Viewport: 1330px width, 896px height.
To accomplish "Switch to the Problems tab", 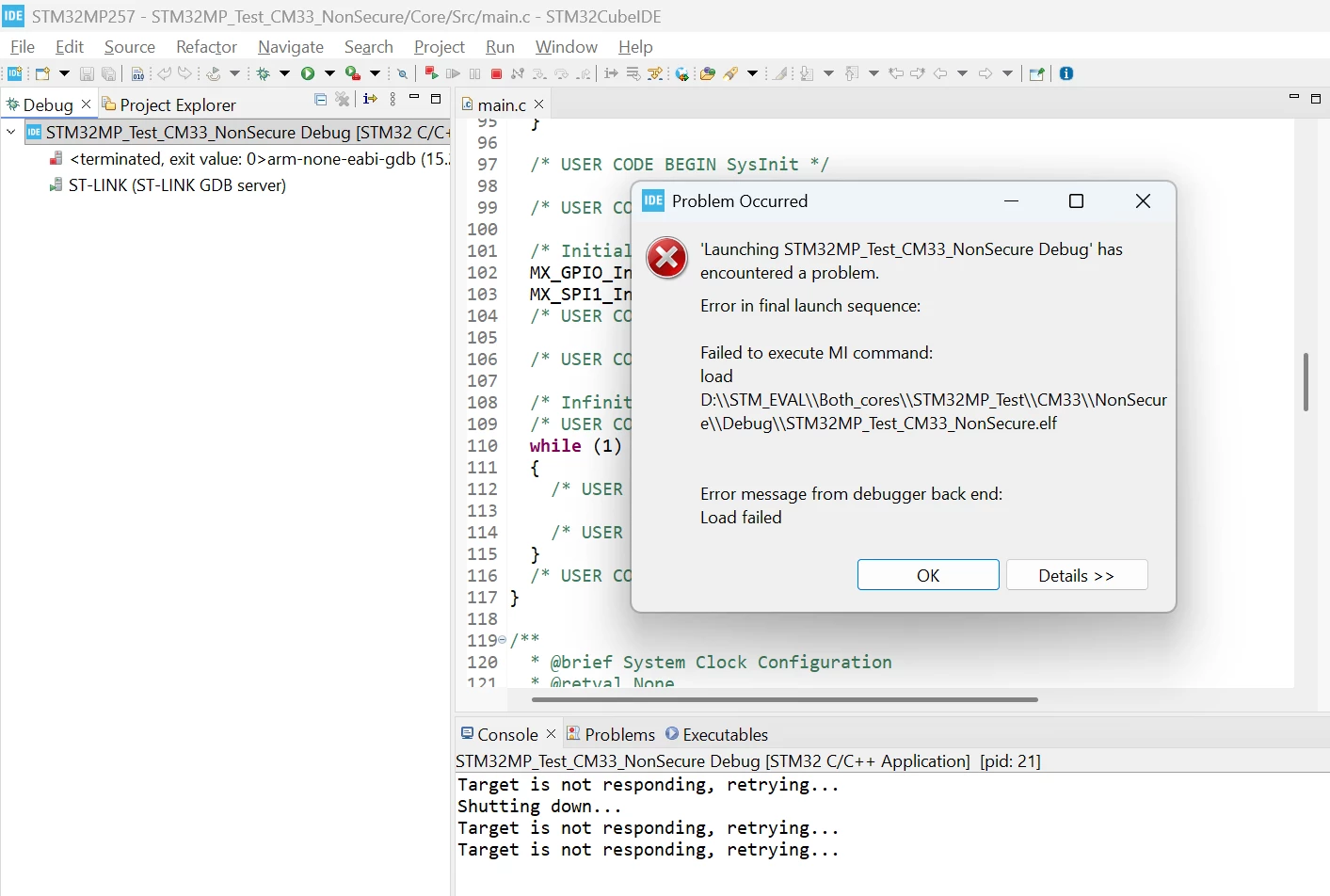I will click(611, 734).
